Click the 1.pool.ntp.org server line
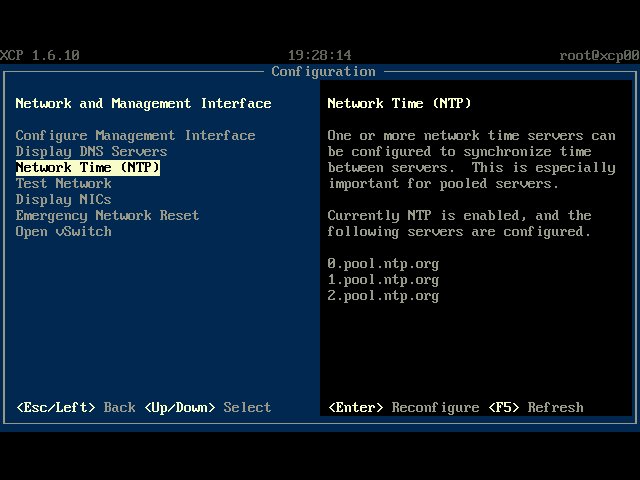Viewport: 640px width, 480px height. 383,280
